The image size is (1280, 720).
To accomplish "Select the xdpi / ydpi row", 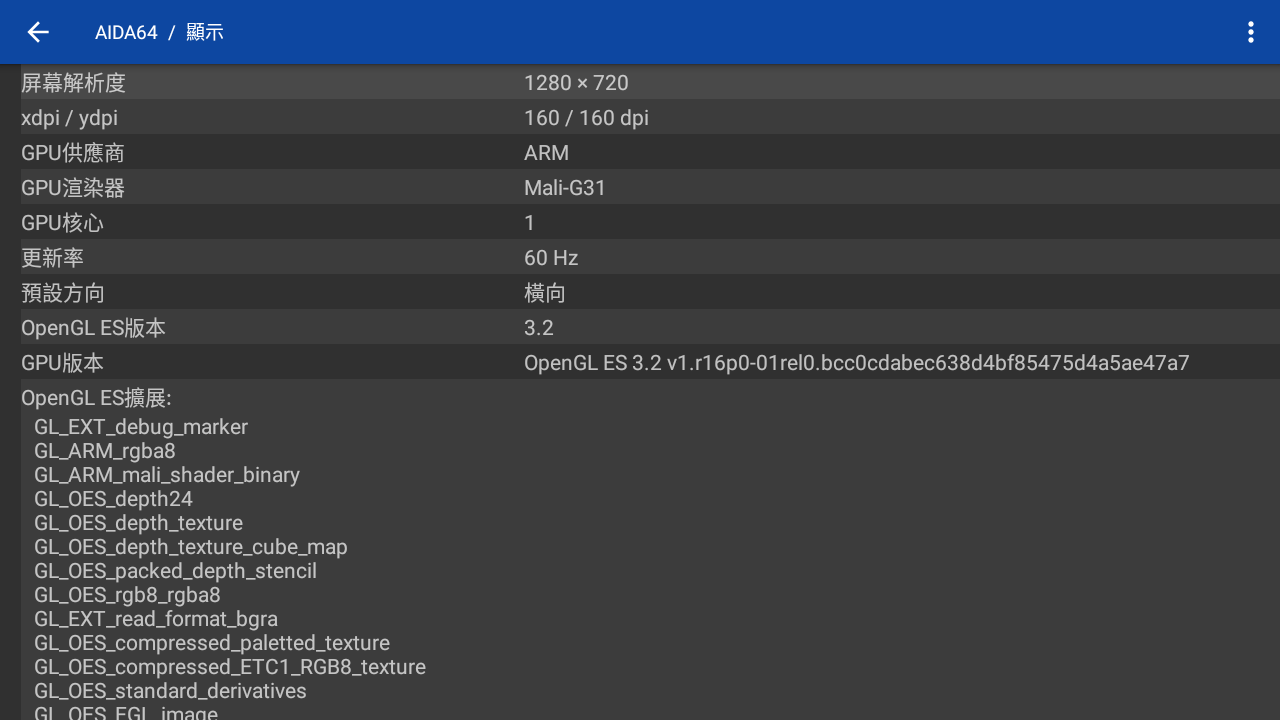I will pyautogui.click(x=640, y=118).
